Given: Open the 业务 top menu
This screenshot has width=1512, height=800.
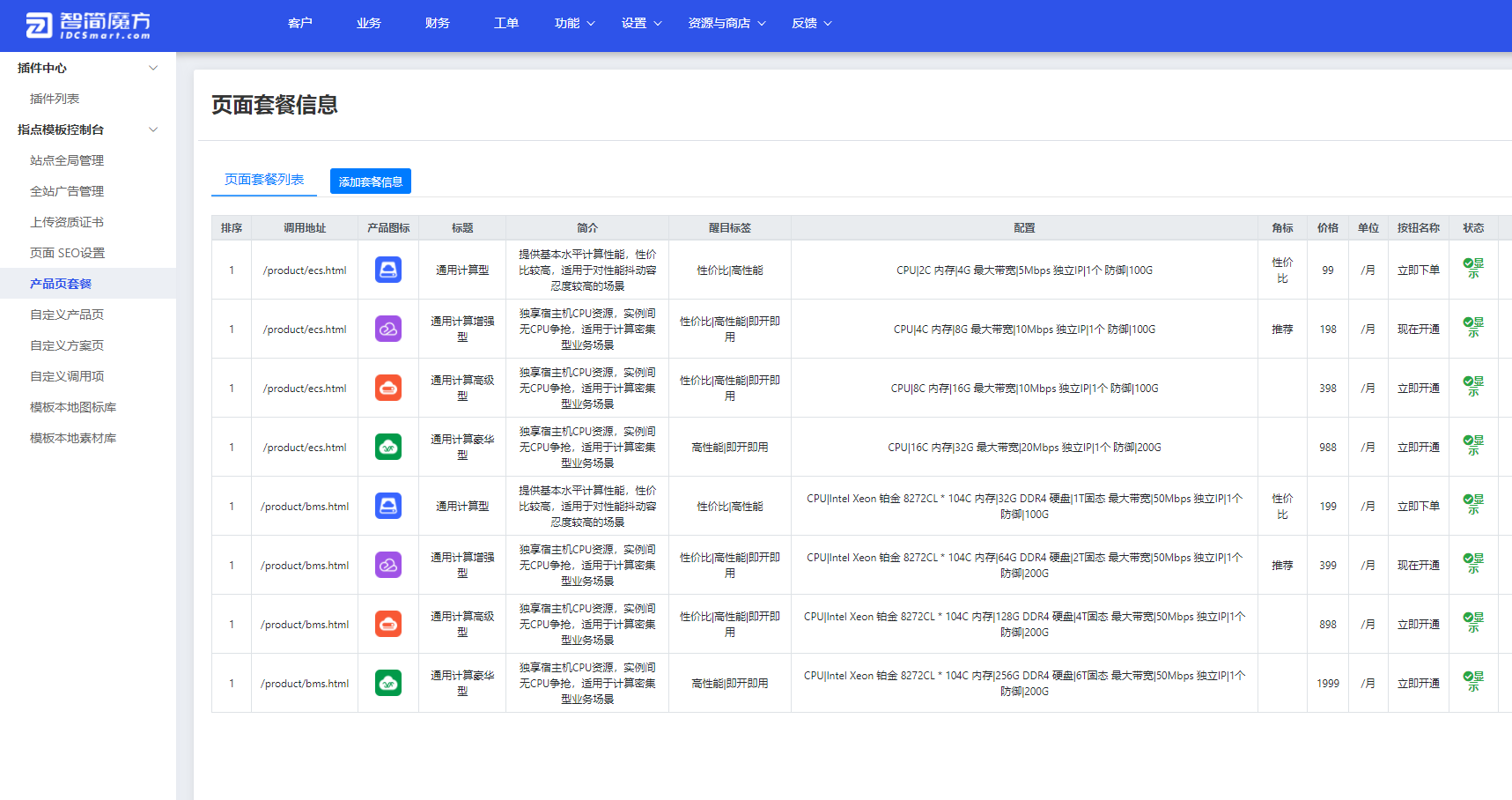Looking at the screenshot, I should pyautogui.click(x=369, y=23).
